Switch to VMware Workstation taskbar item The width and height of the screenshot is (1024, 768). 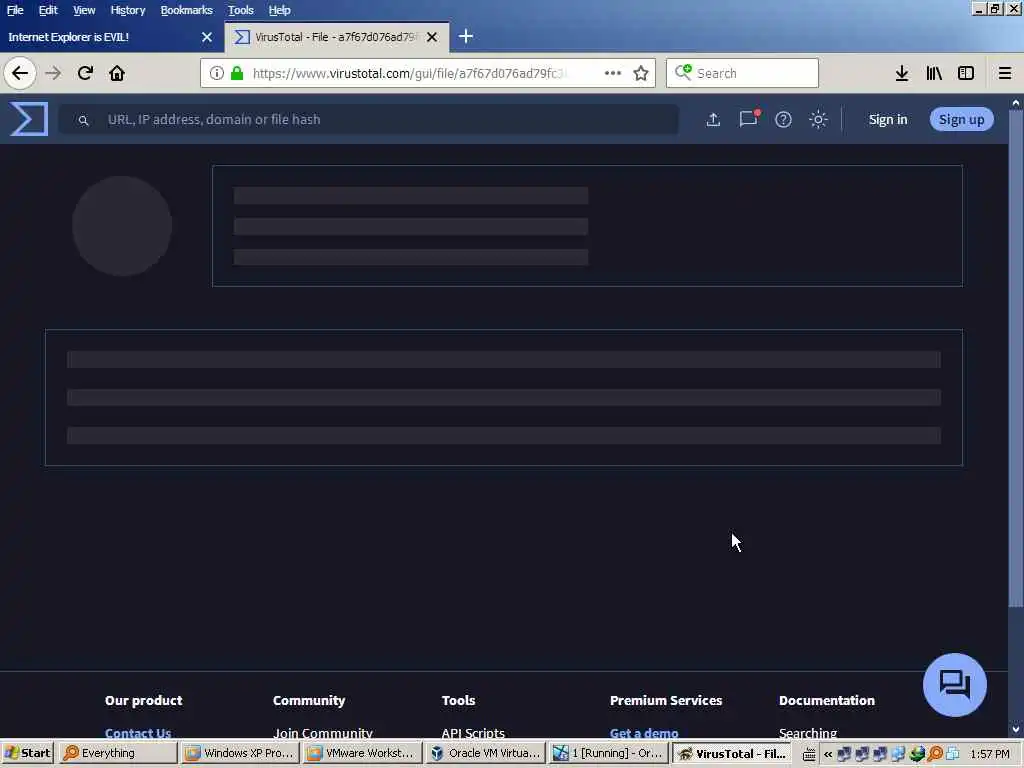coord(362,753)
